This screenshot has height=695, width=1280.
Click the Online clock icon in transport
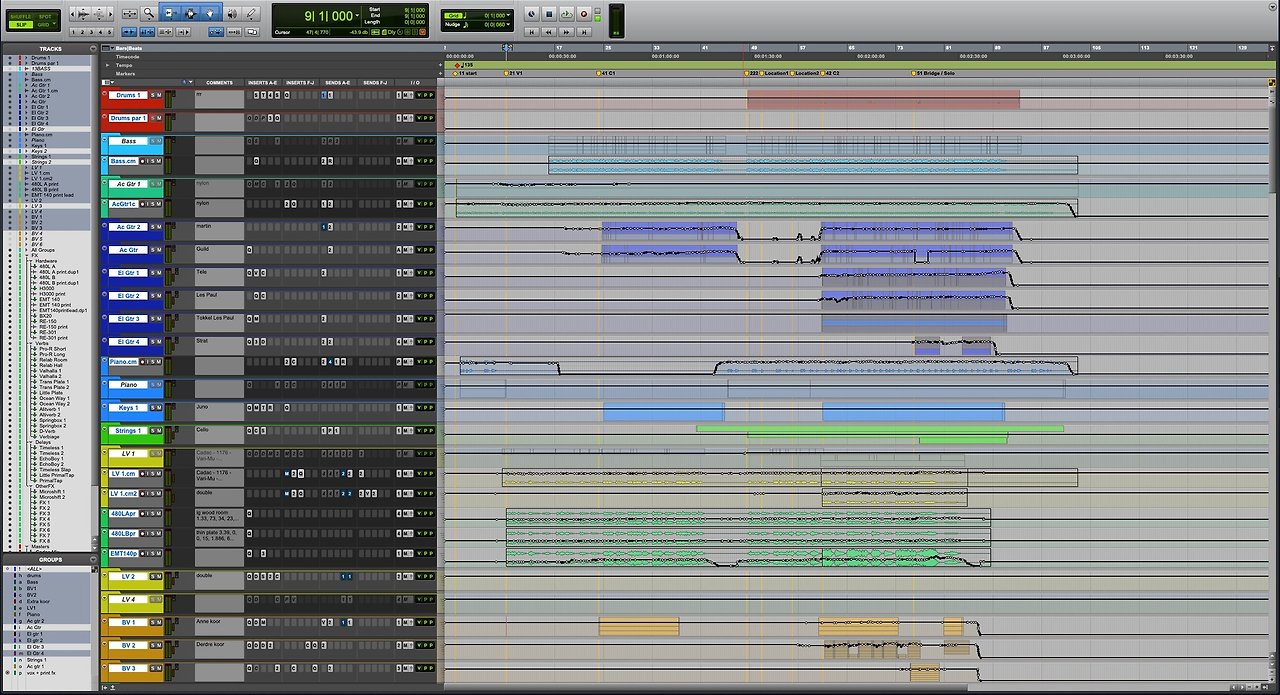pyautogui.click(x=532, y=14)
